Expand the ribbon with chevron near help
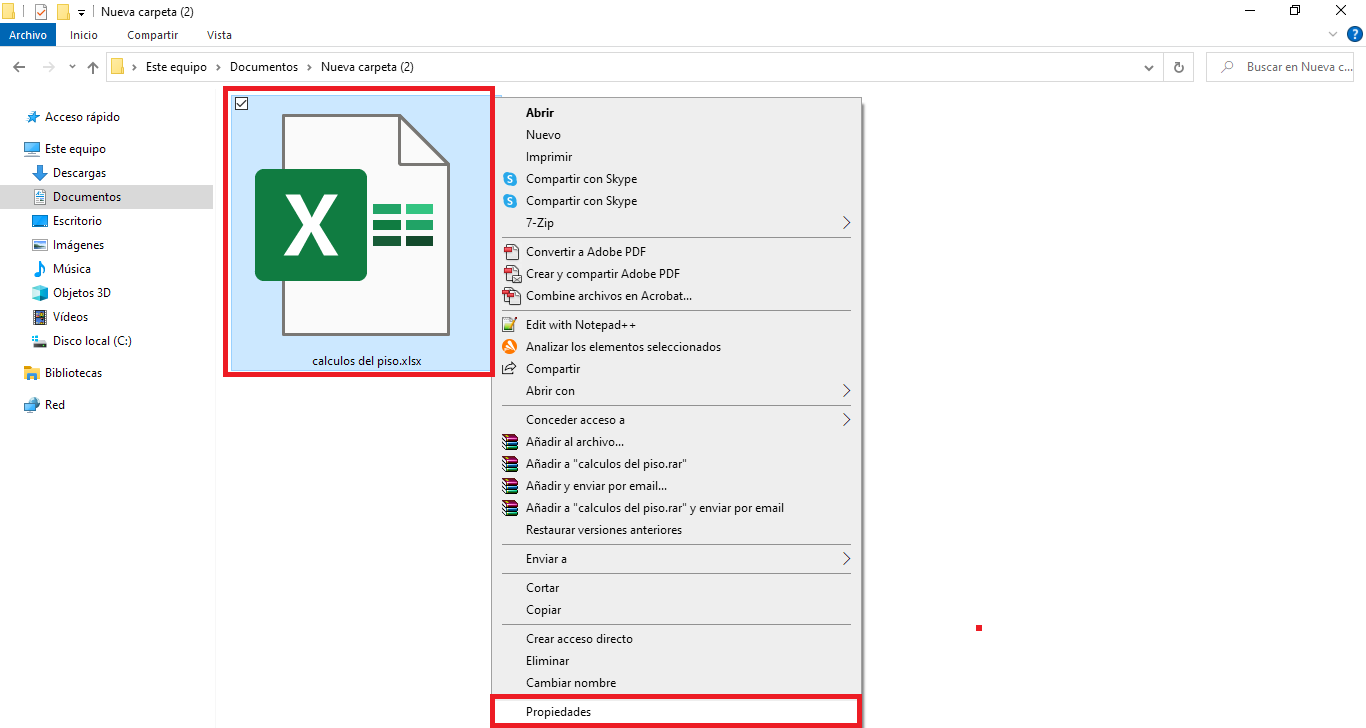This screenshot has height=728, width=1366. click(1333, 34)
